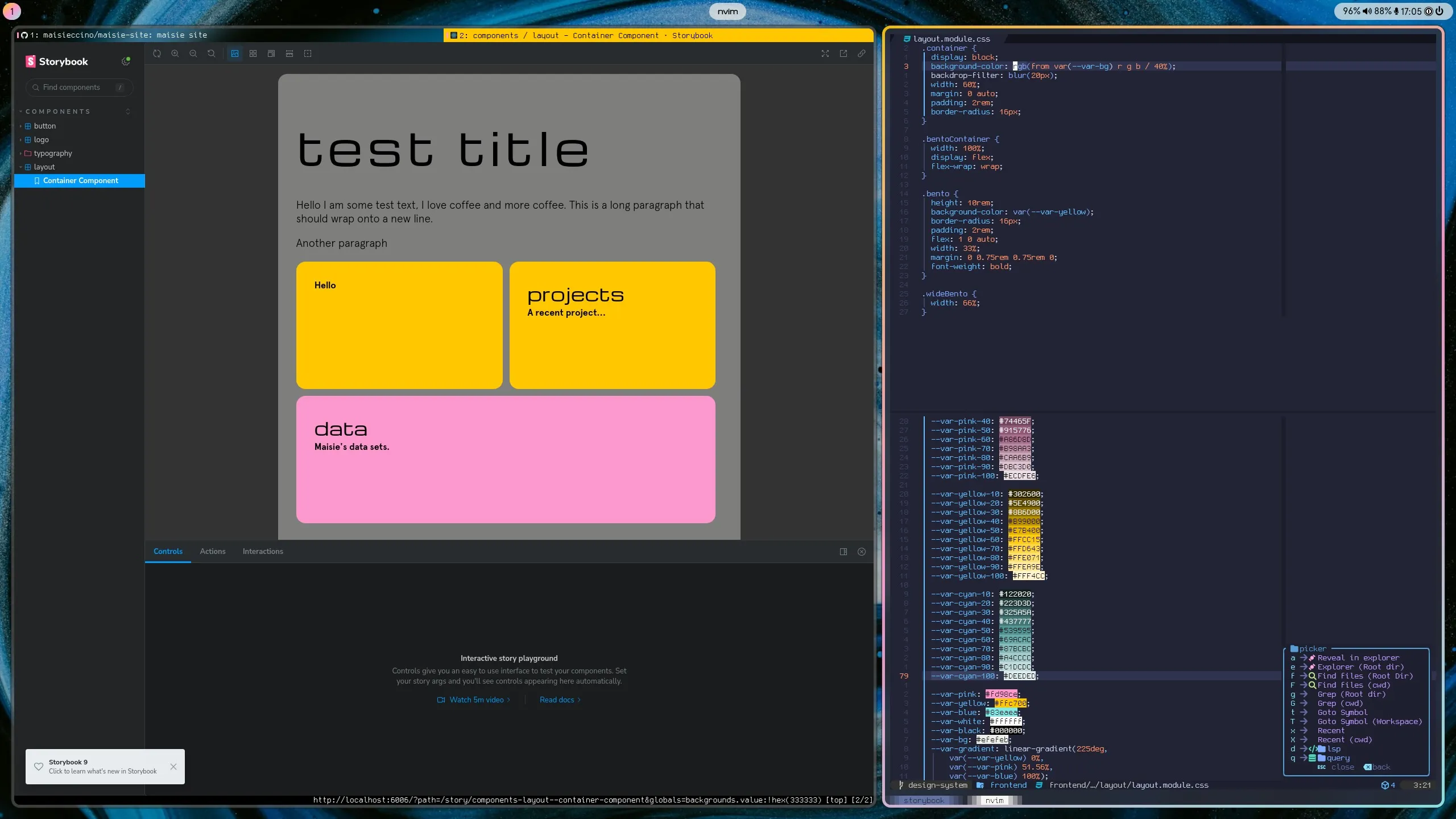Toggle the outline tool toolbar icon
The width and height of the screenshot is (1456, 819).
[308, 53]
